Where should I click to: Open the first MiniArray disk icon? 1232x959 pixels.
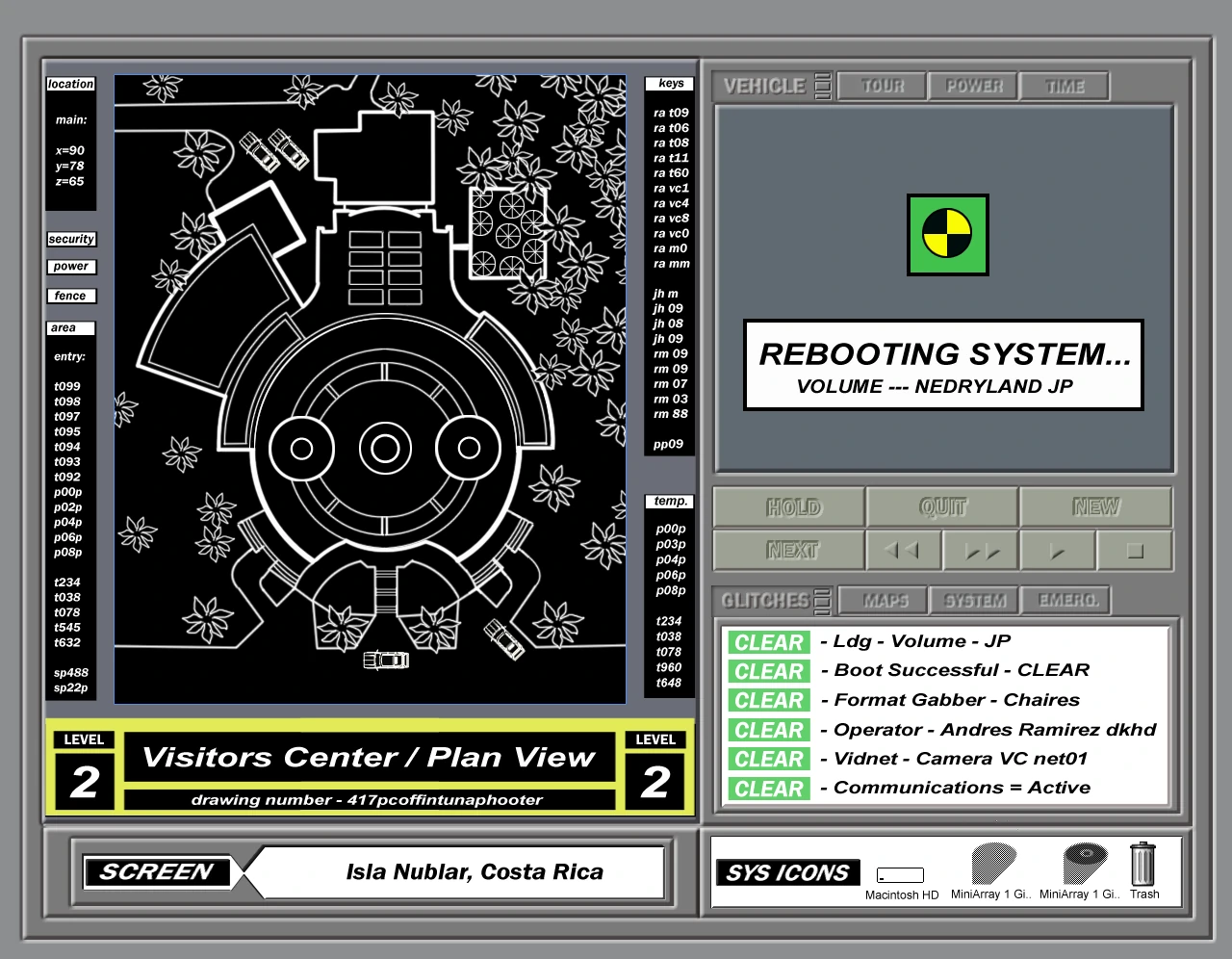pyautogui.click(x=992, y=864)
